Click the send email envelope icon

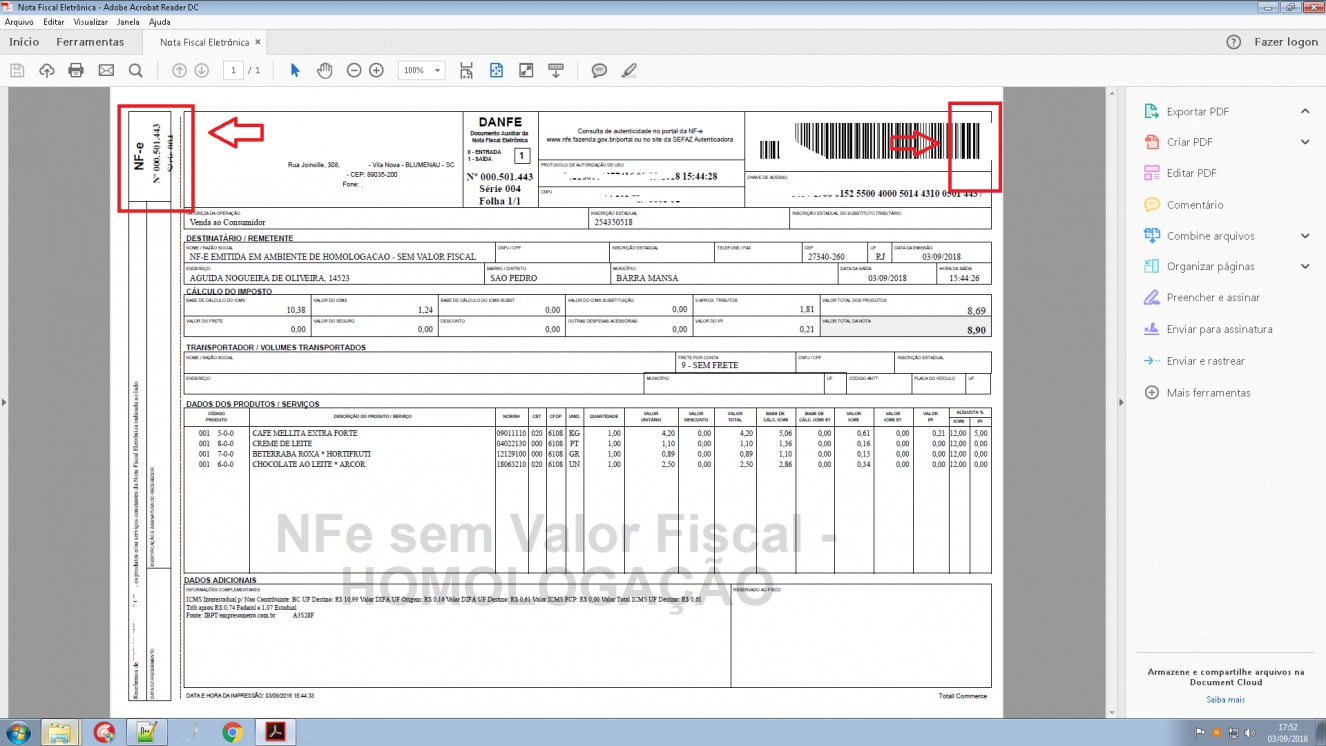[106, 70]
